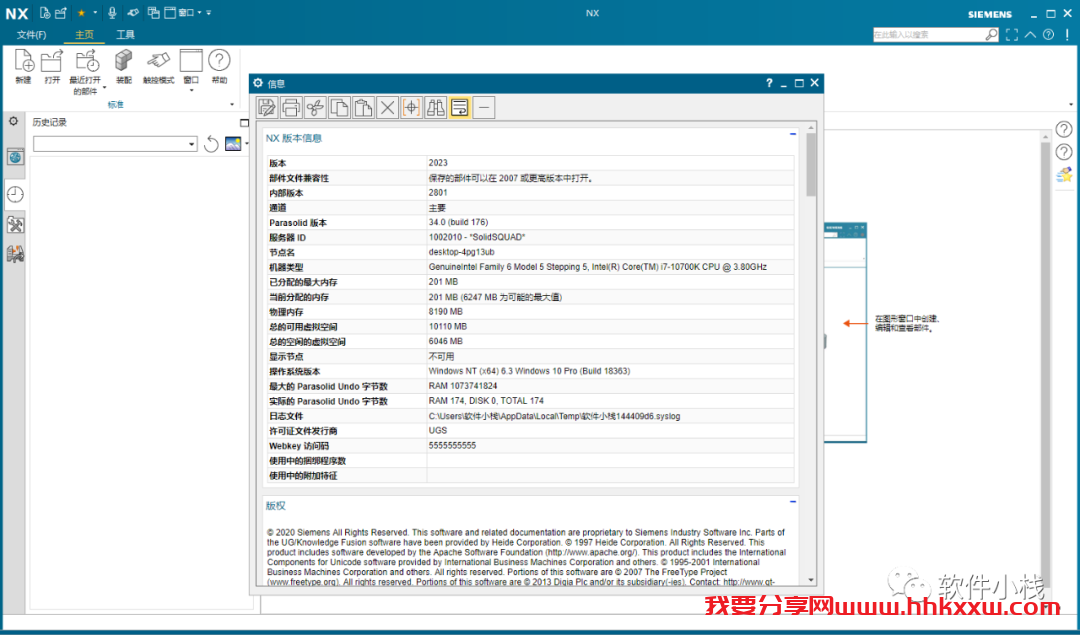Open the quick access toolbar customize arrow
The height and width of the screenshot is (635, 1080).
coord(209,13)
